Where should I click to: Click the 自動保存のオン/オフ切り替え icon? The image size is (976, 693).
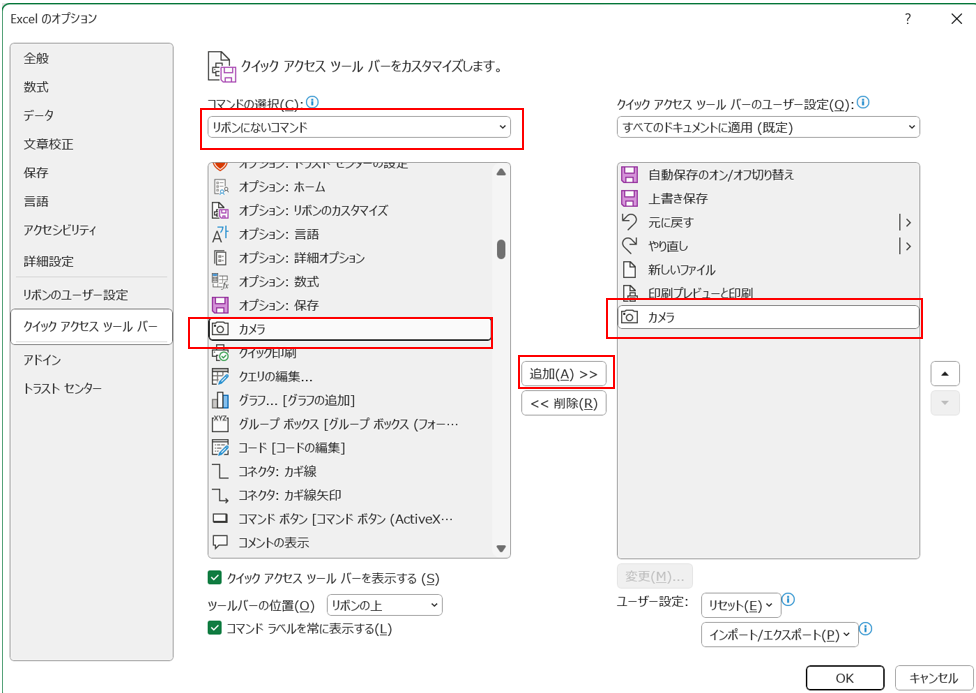tap(630, 175)
